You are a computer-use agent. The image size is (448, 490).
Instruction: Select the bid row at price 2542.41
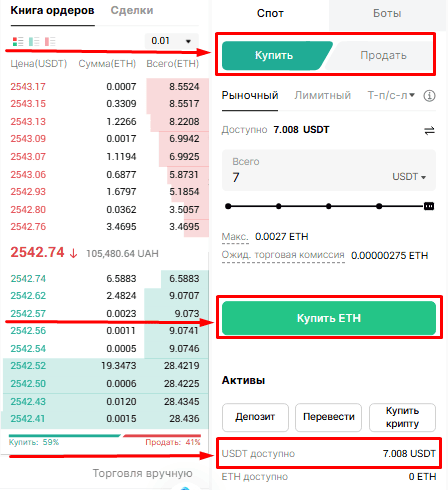(x=105, y=419)
